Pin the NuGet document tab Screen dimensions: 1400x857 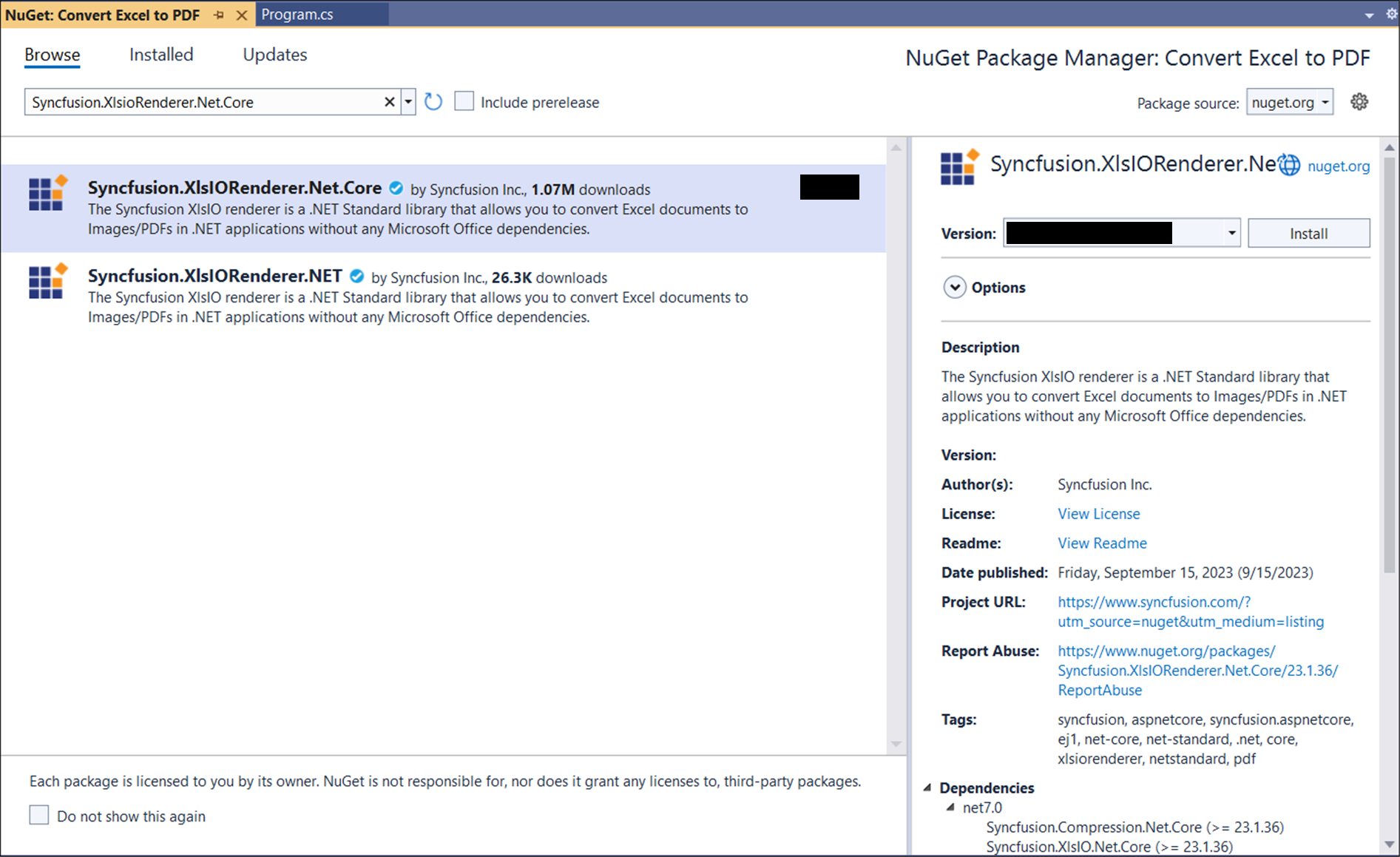point(219,15)
